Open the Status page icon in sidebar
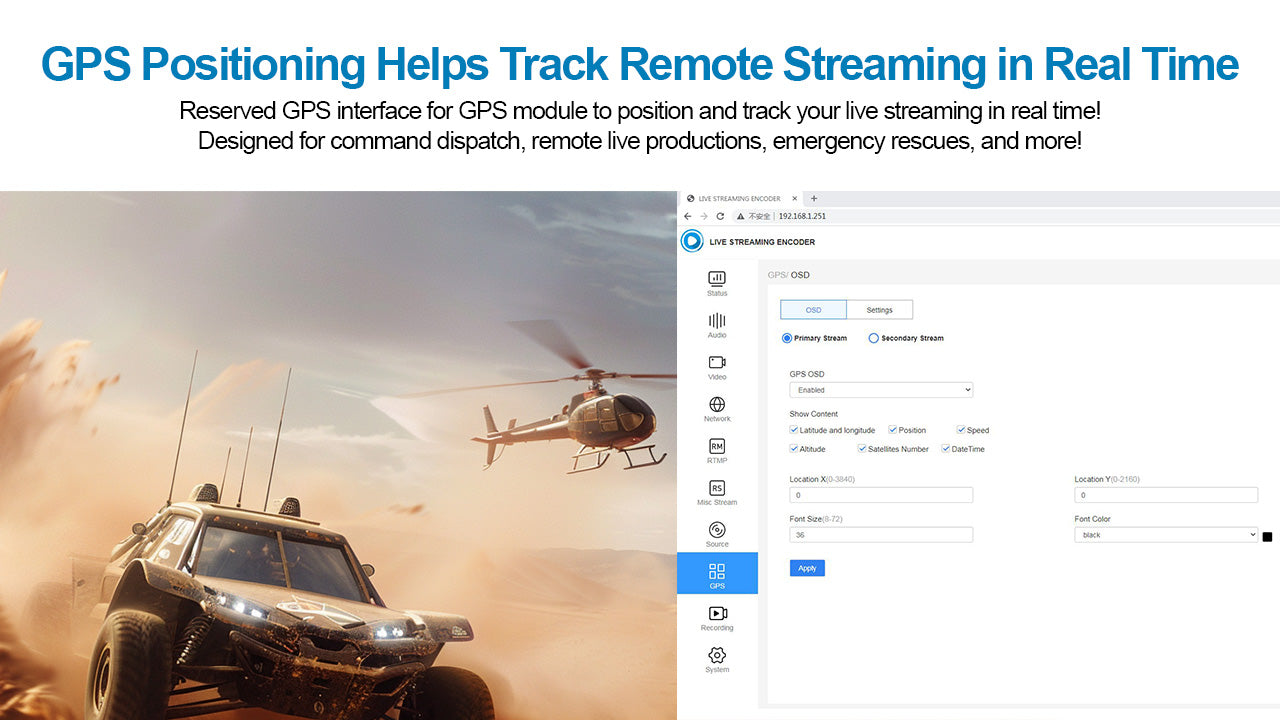The image size is (1280, 720). [x=717, y=279]
